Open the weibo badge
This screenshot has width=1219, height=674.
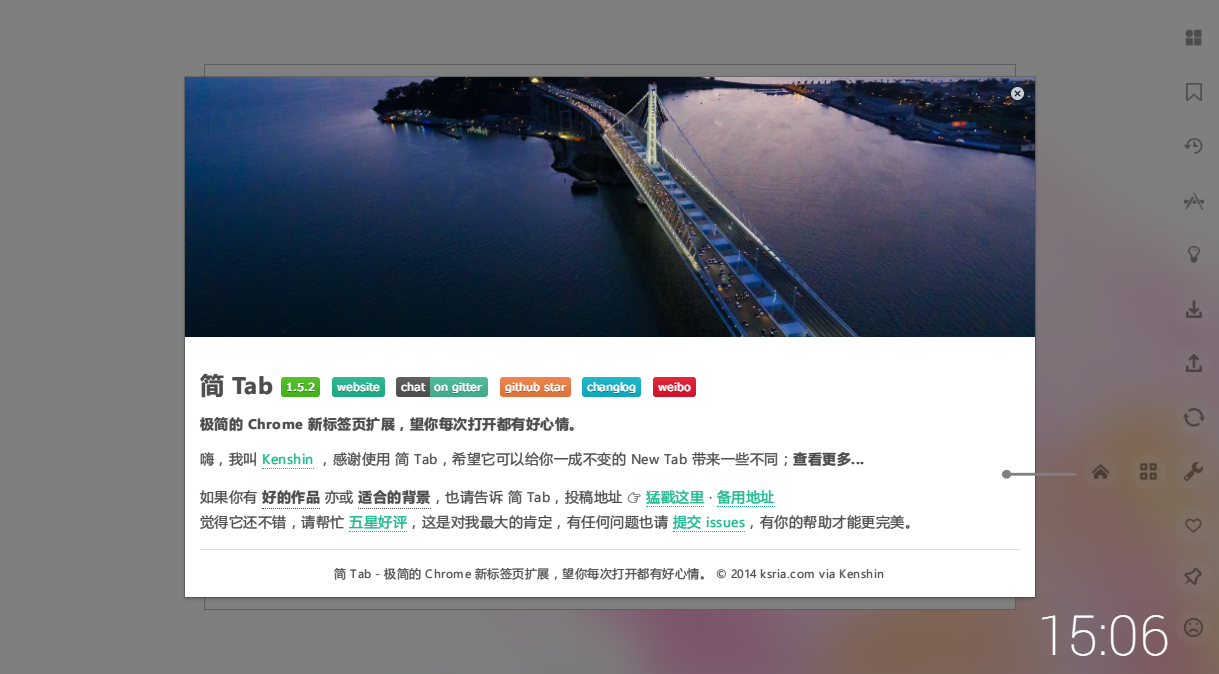click(674, 387)
